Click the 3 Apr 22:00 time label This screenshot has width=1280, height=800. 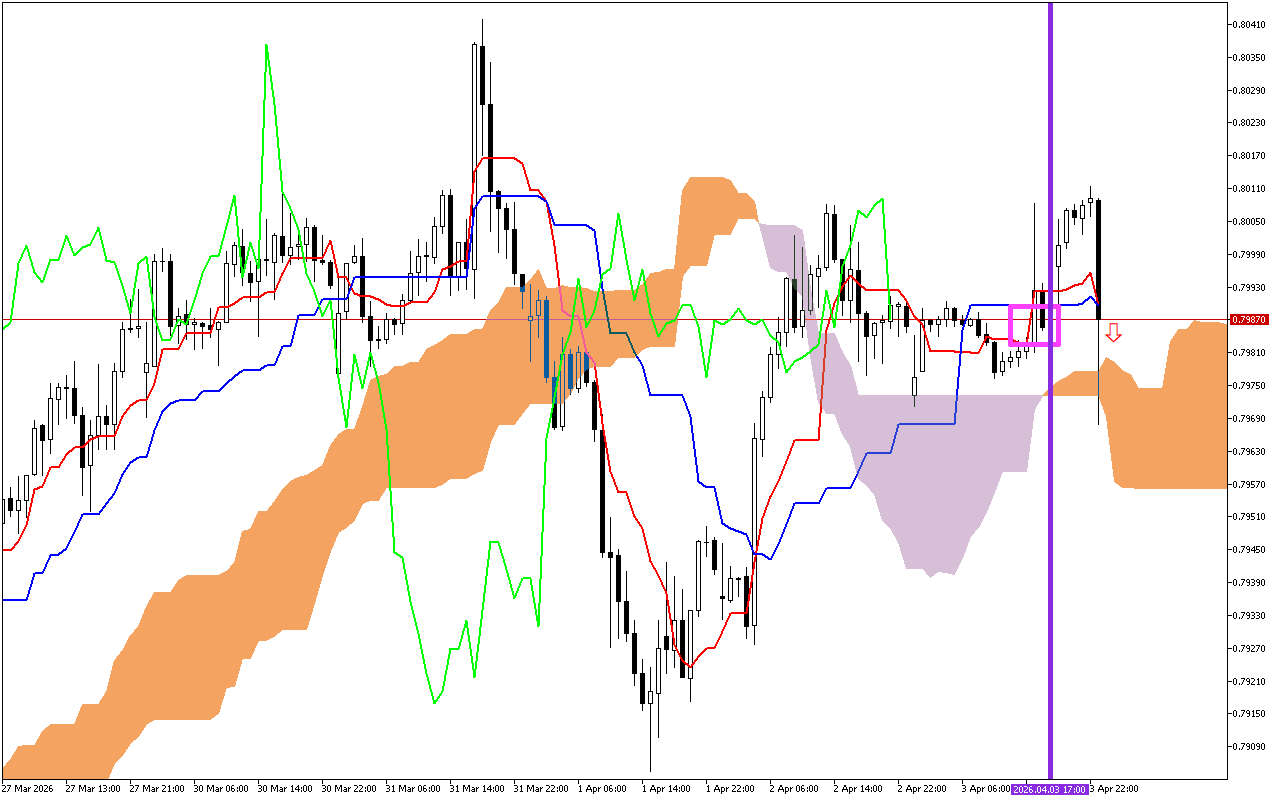(x=1110, y=788)
